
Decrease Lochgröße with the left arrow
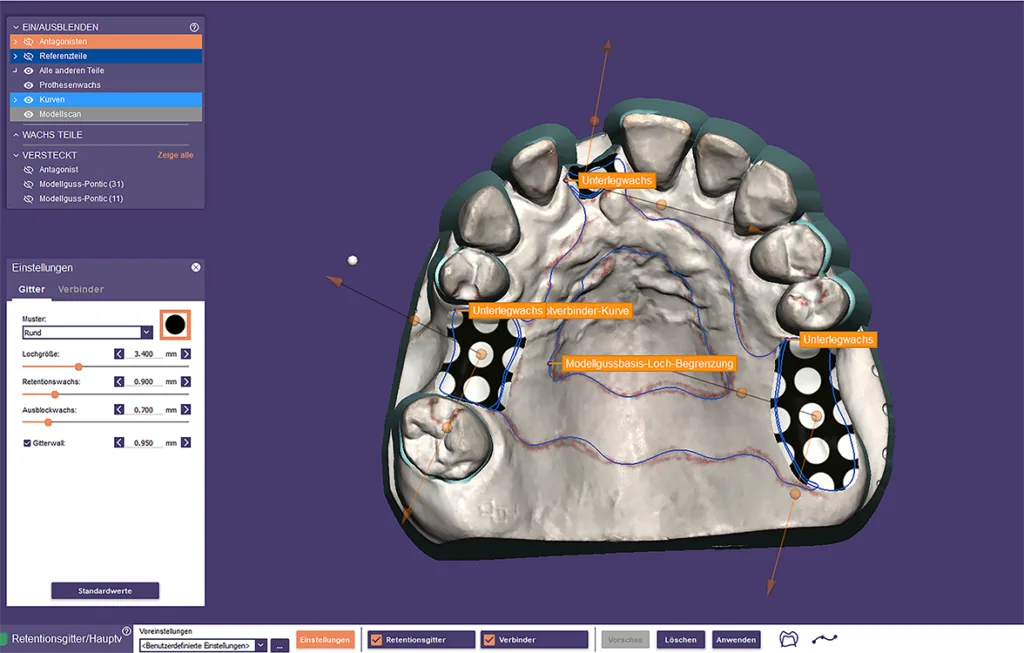(119, 354)
